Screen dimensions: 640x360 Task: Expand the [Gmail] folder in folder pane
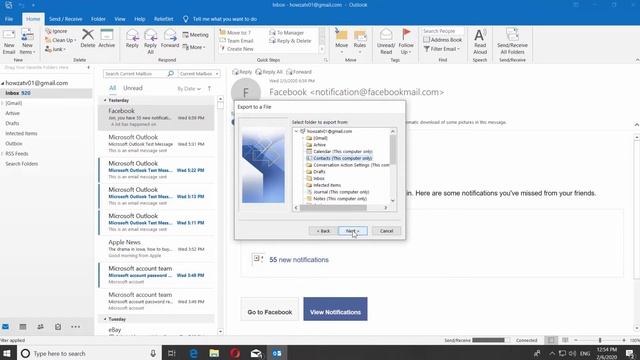(2, 103)
